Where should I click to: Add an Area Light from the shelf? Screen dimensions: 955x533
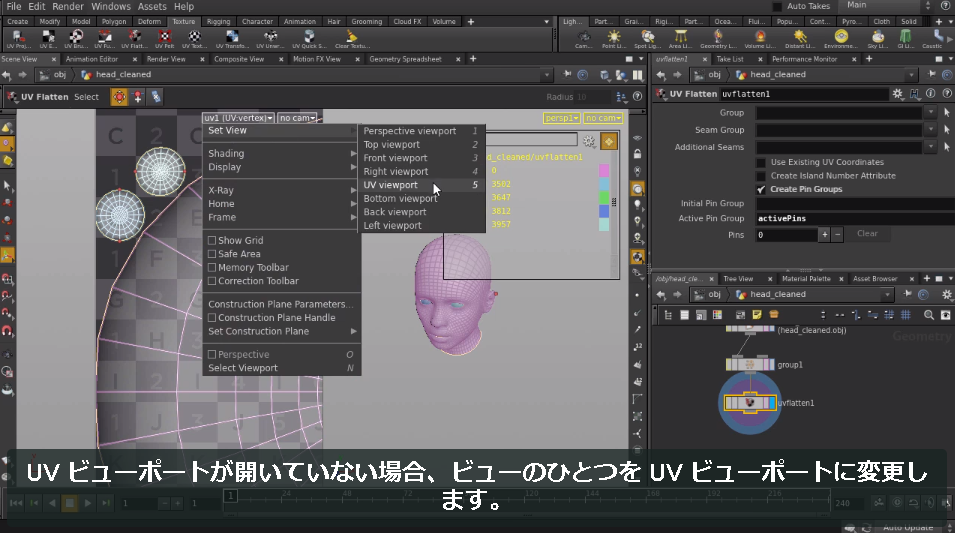[680, 40]
